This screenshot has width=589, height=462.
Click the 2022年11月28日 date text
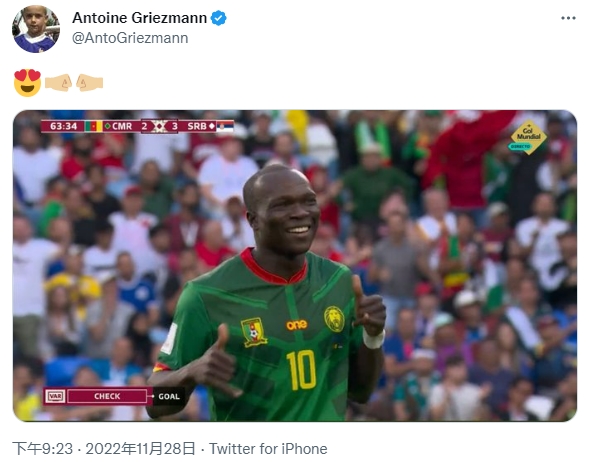tap(140, 449)
